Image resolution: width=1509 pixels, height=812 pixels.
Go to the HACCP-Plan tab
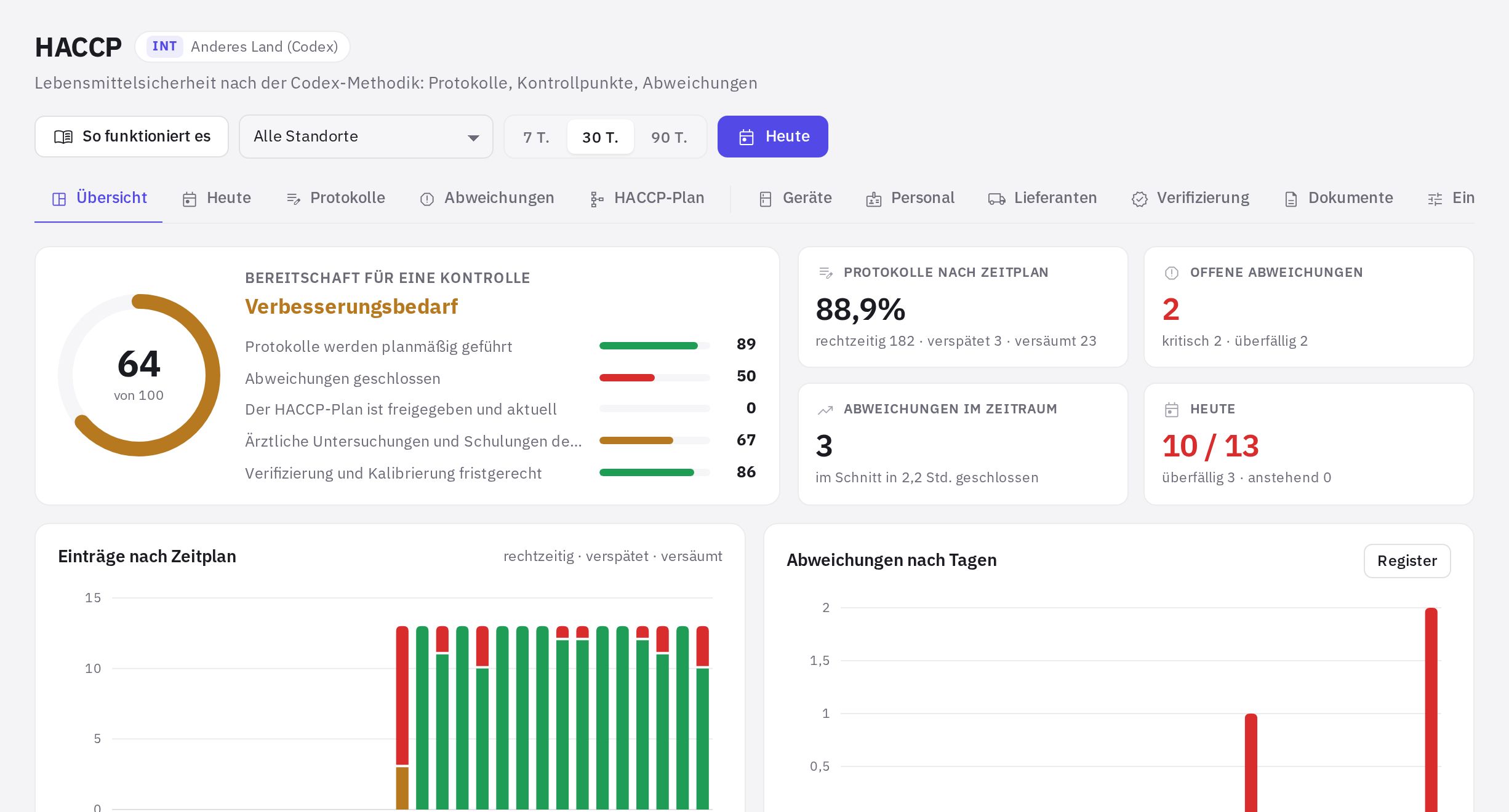pyautogui.click(x=647, y=198)
